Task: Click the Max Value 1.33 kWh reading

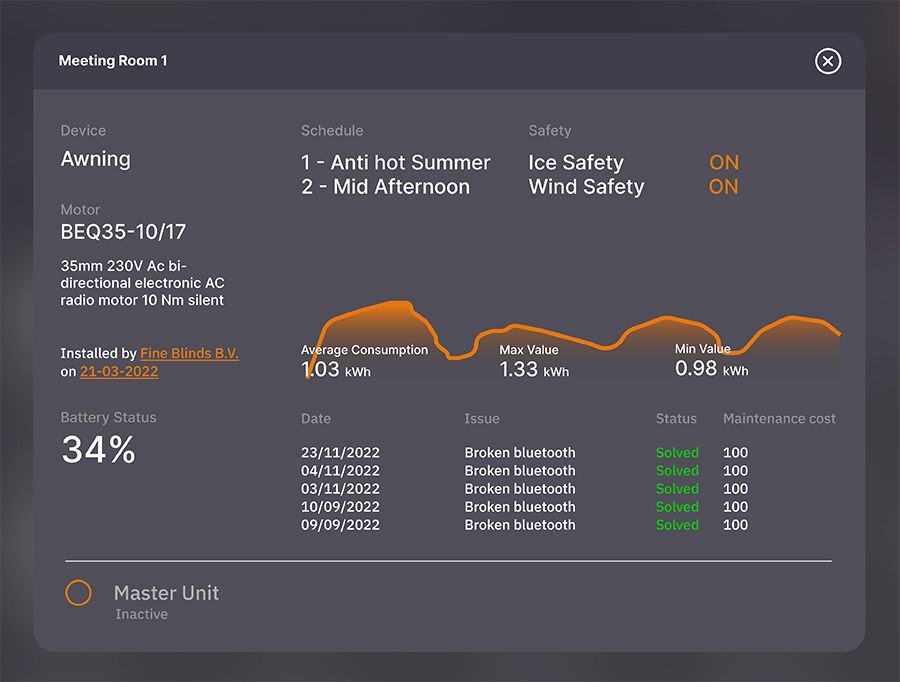Action: point(534,370)
